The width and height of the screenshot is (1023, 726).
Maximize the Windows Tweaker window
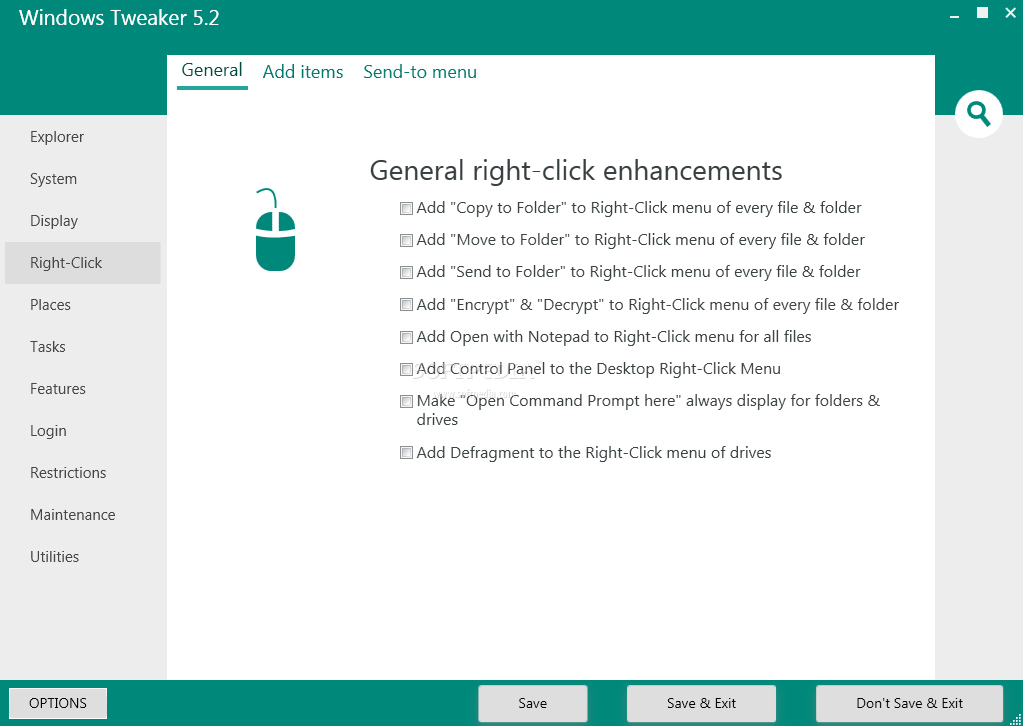tap(983, 12)
